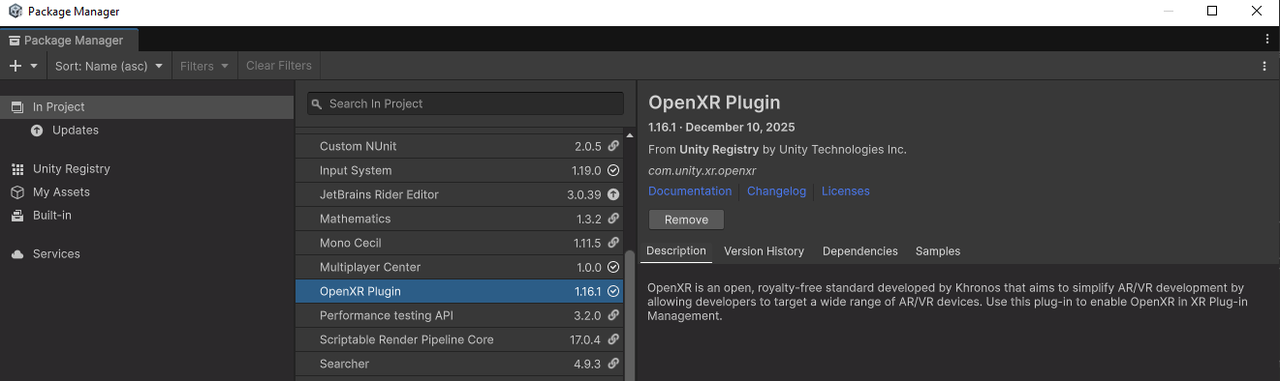
Task: Click the Services cloud icon
Action: pos(17,254)
